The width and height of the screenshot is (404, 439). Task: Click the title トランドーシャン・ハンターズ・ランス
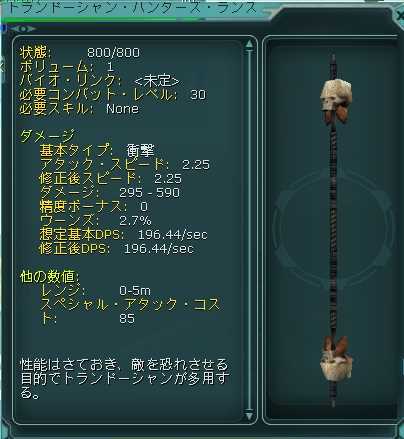[132, 7]
